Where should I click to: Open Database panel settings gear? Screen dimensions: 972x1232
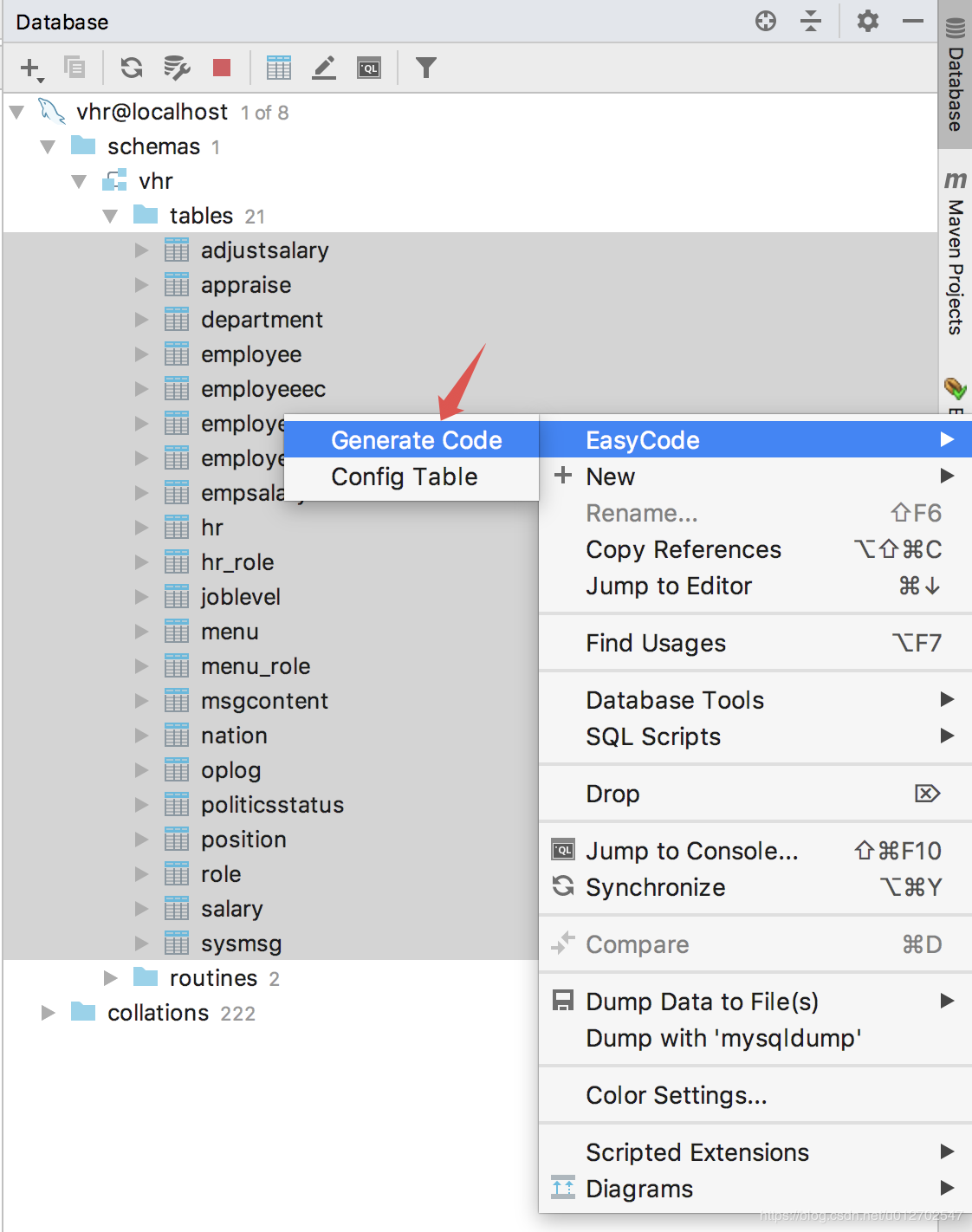(867, 22)
